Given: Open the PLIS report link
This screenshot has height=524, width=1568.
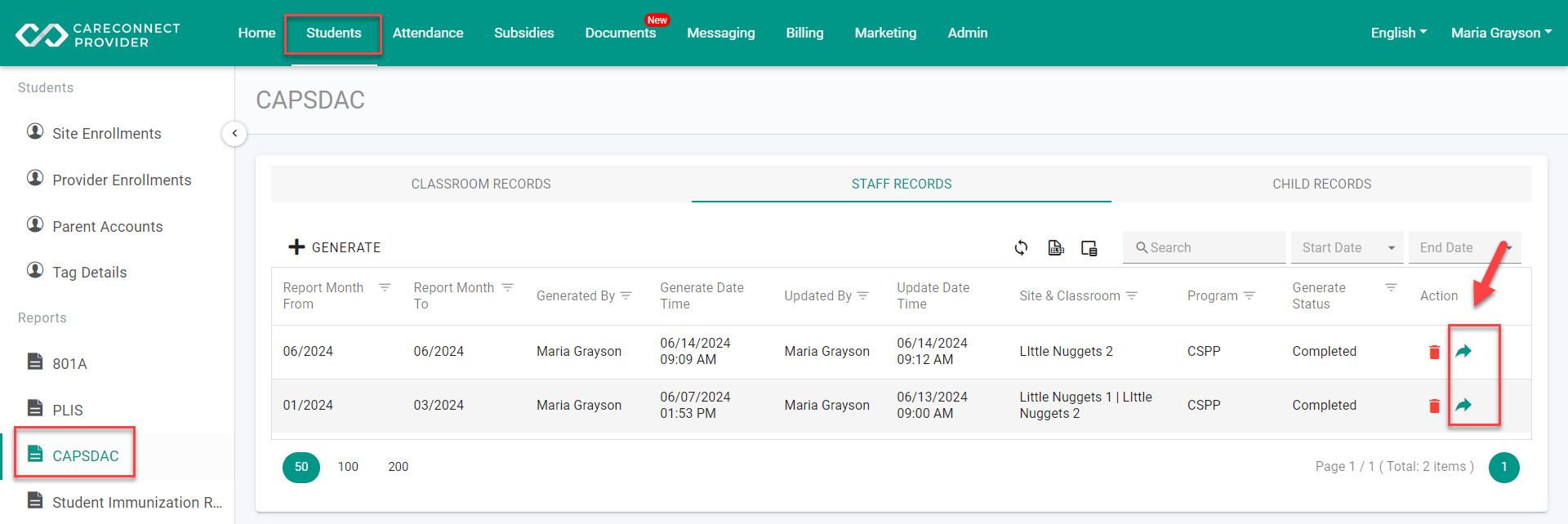Looking at the screenshot, I should (68, 411).
